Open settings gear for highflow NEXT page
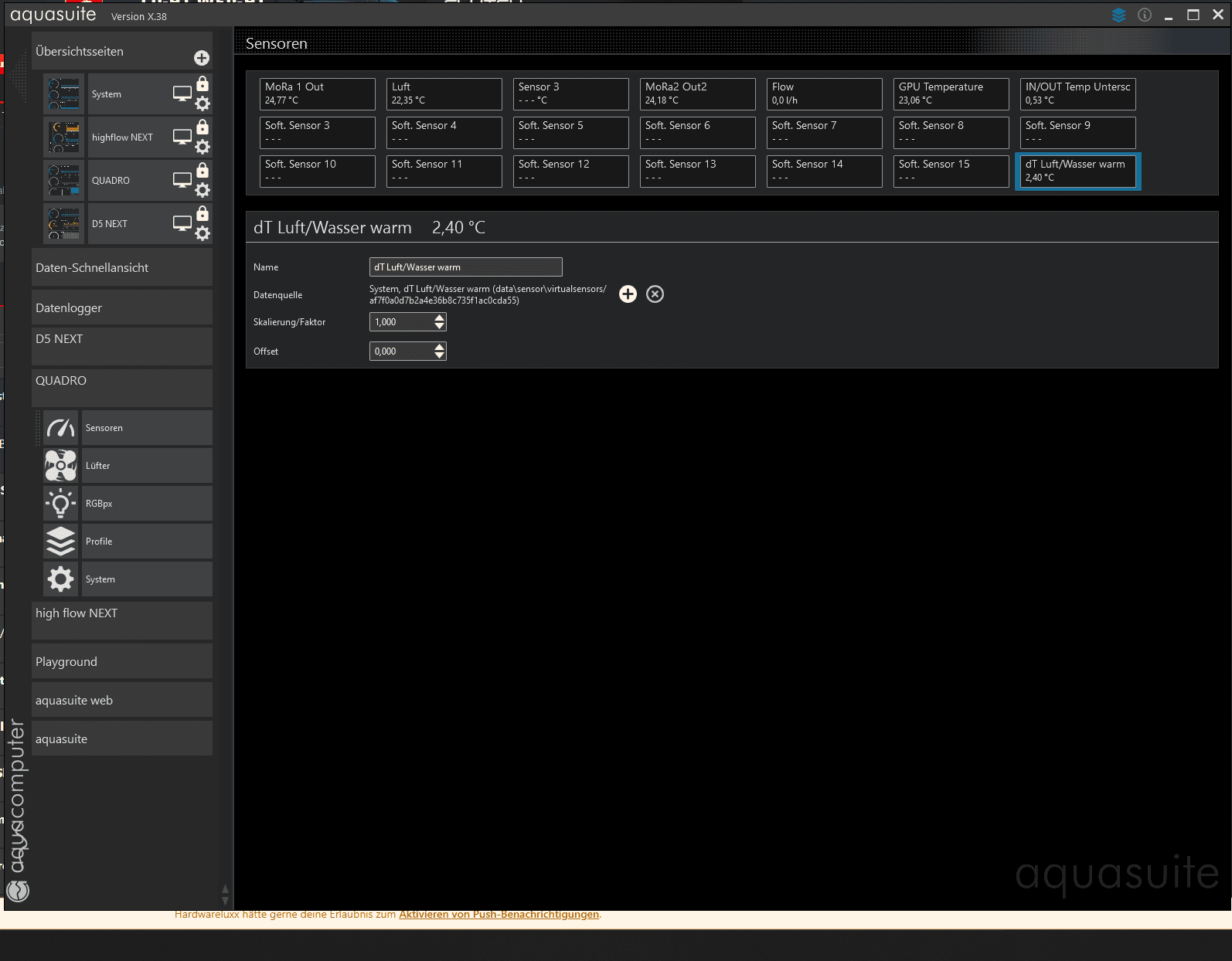This screenshot has height=961, width=1232. pos(202,147)
